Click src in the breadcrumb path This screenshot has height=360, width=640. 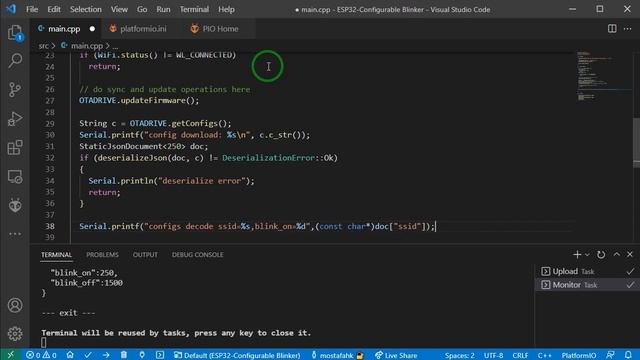click(43, 46)
